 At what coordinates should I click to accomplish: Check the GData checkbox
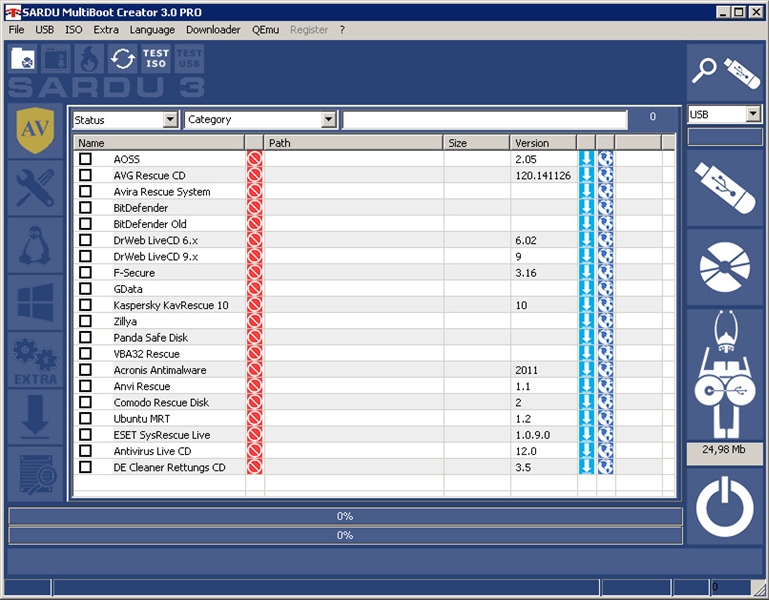pos(85,288)
